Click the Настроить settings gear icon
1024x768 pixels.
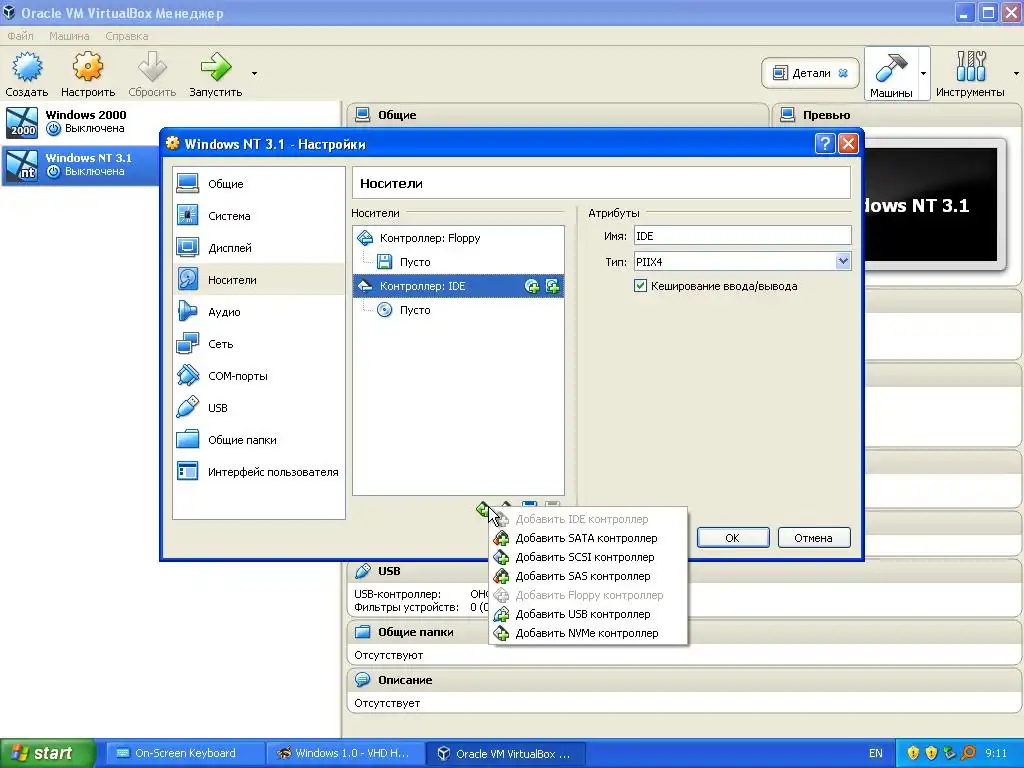tap(88, 67)
